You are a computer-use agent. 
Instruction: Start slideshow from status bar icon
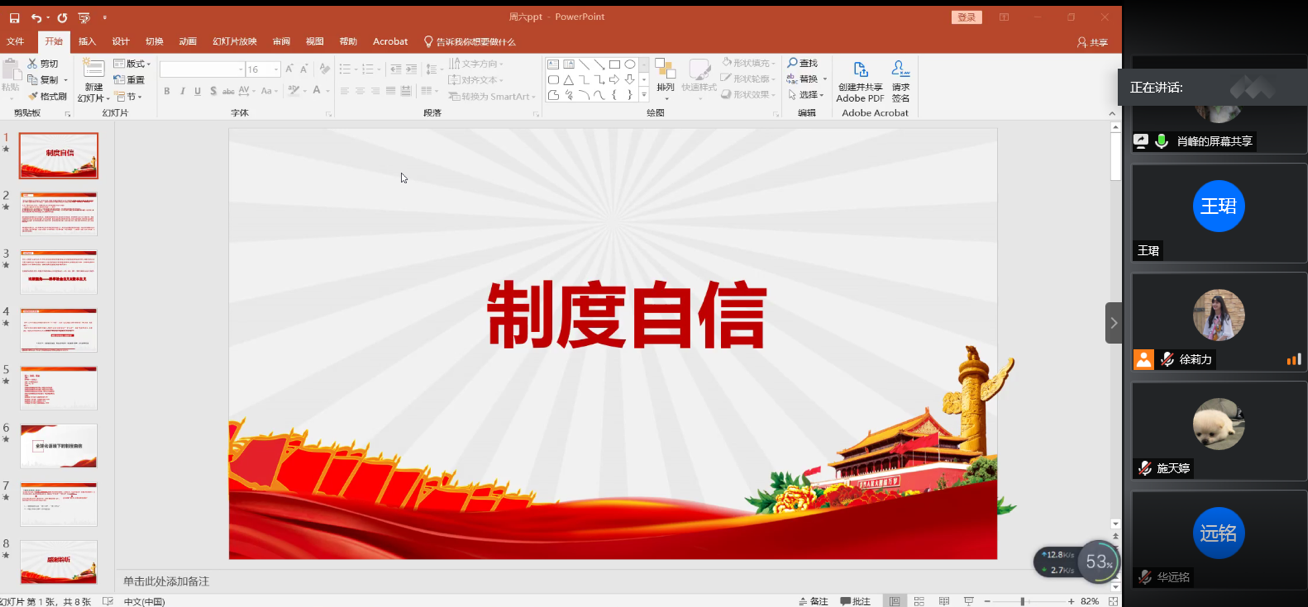tap(968, 601)
